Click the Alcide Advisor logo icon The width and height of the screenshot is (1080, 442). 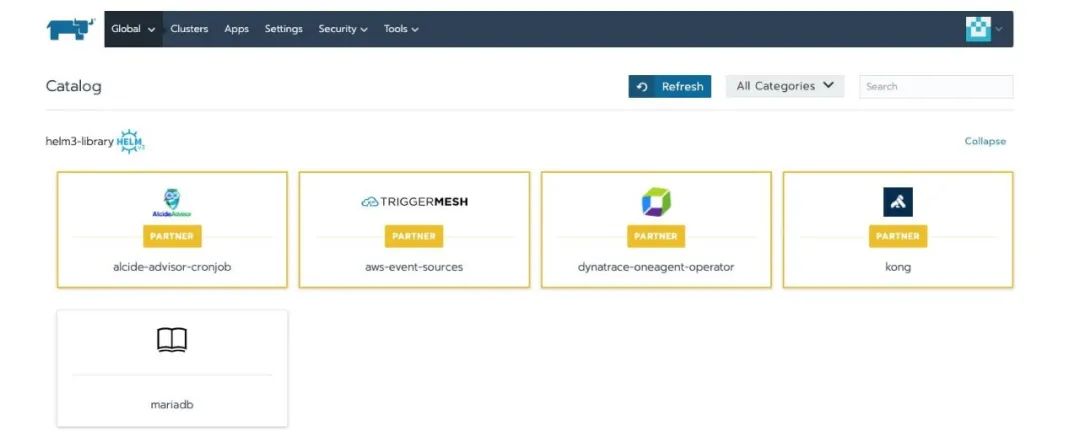point(172,202)
